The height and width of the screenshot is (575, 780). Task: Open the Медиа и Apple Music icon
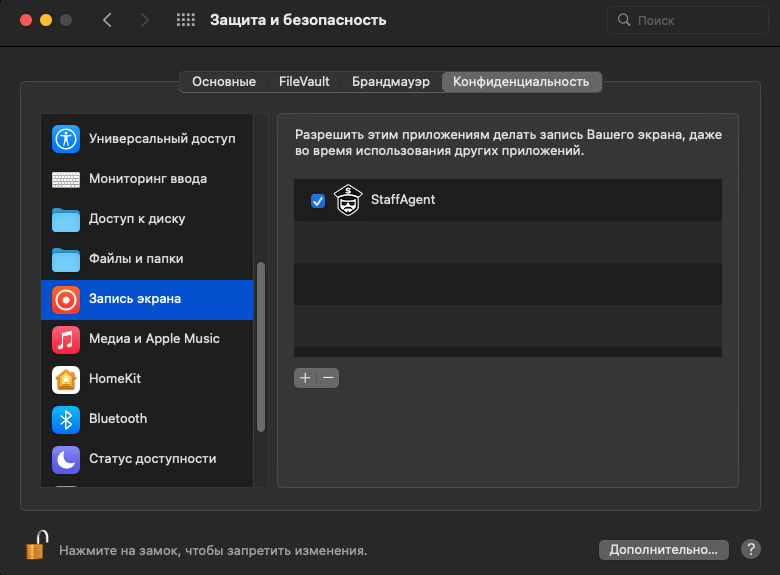pyautogui.click(x=65, y=339)
